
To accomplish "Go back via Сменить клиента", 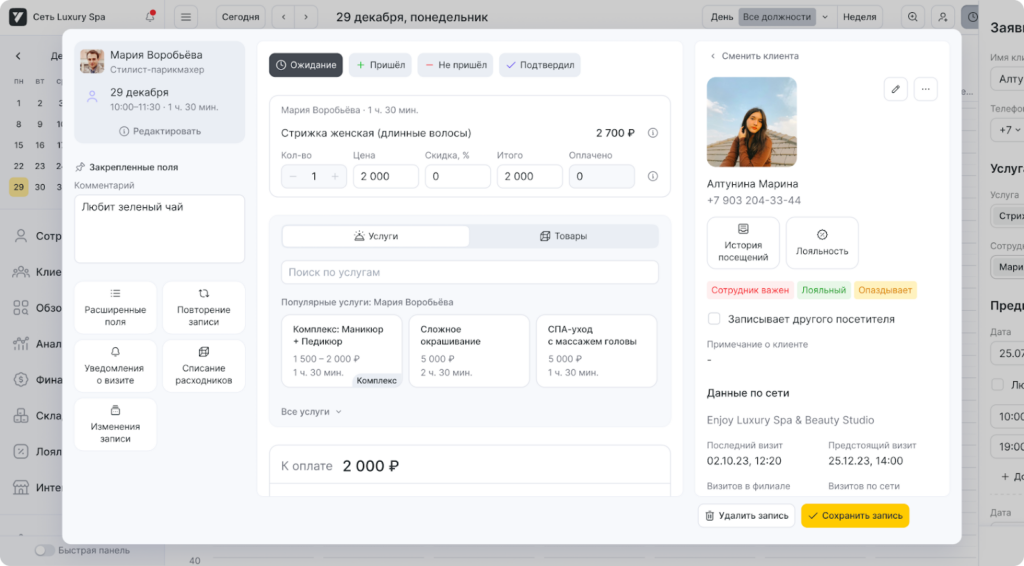I will tap(754, 56).
